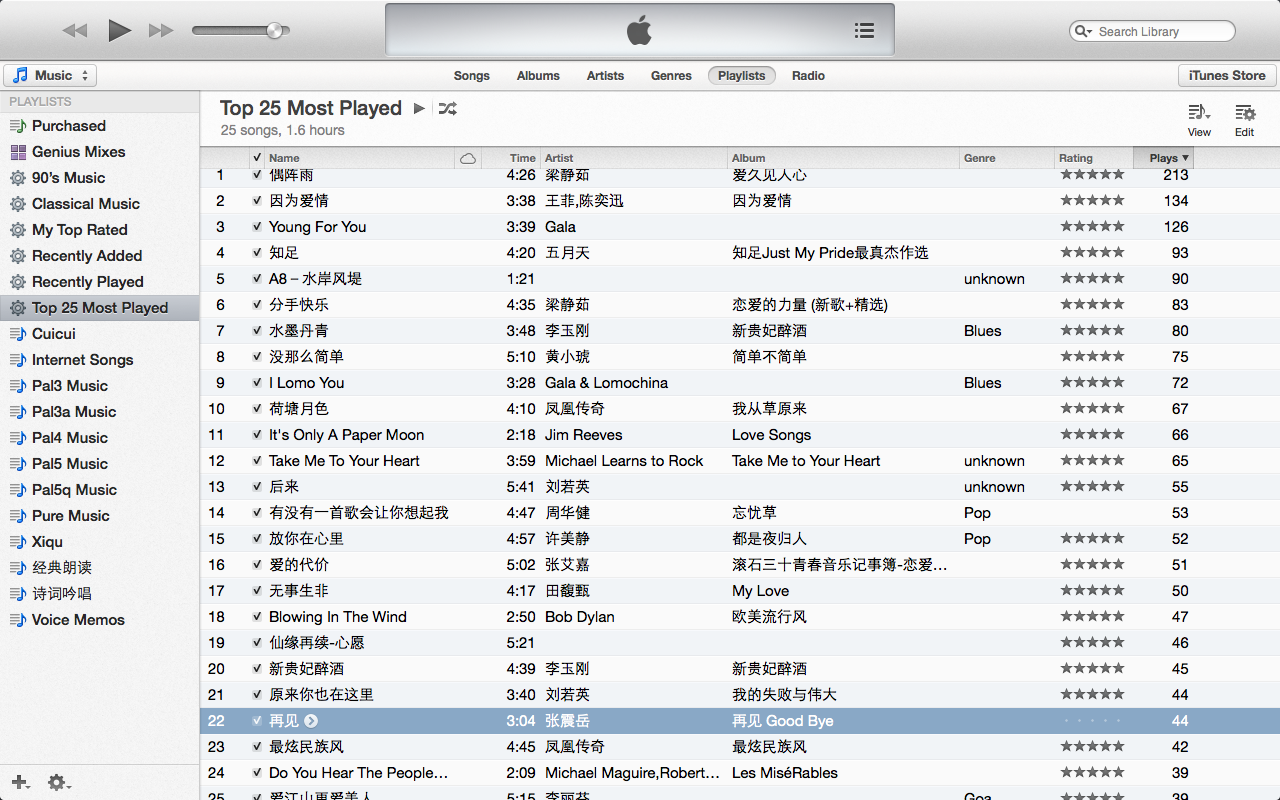
Task: Open the search magnifier options
Action: point(1083,31)
